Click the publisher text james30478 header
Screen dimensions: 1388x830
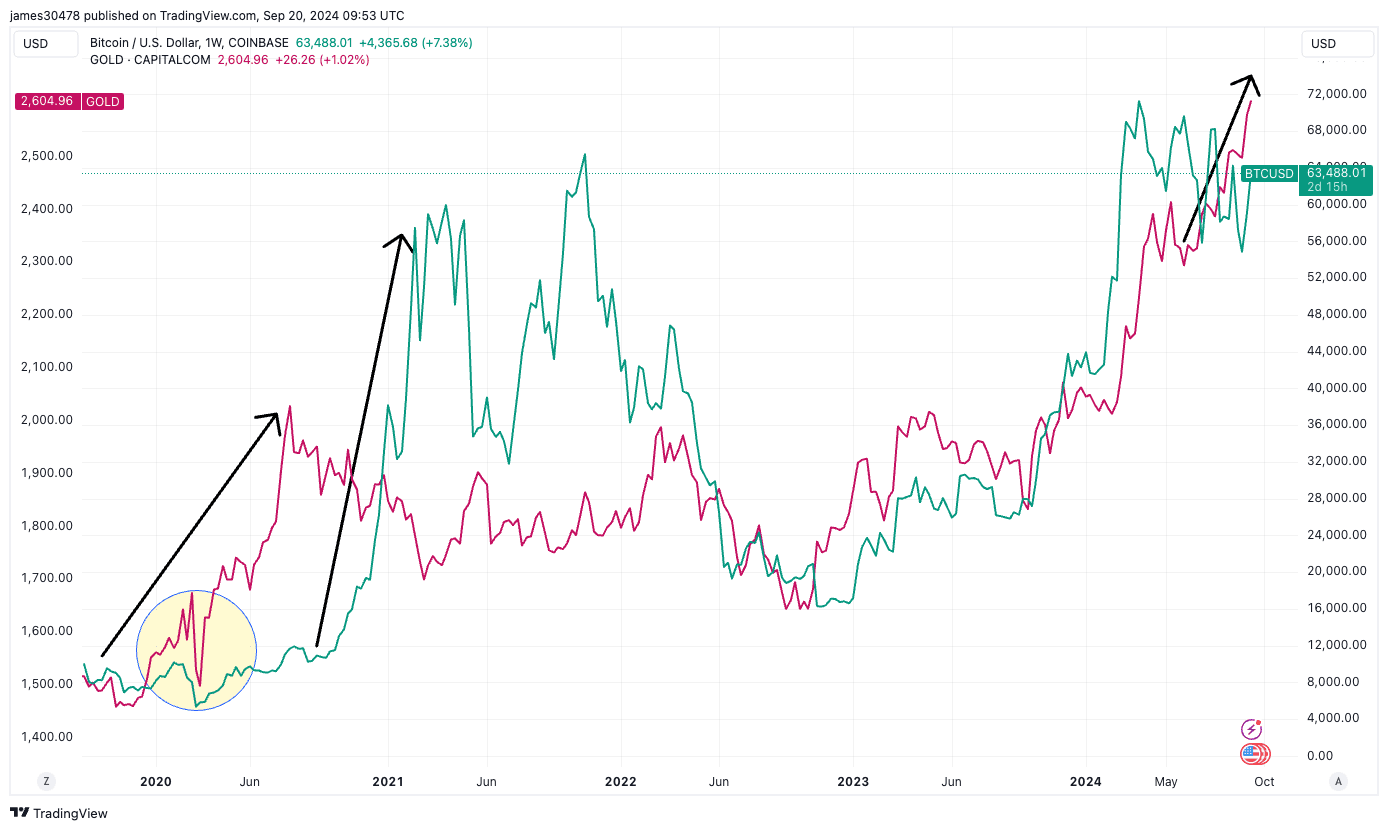coord(46,16)
